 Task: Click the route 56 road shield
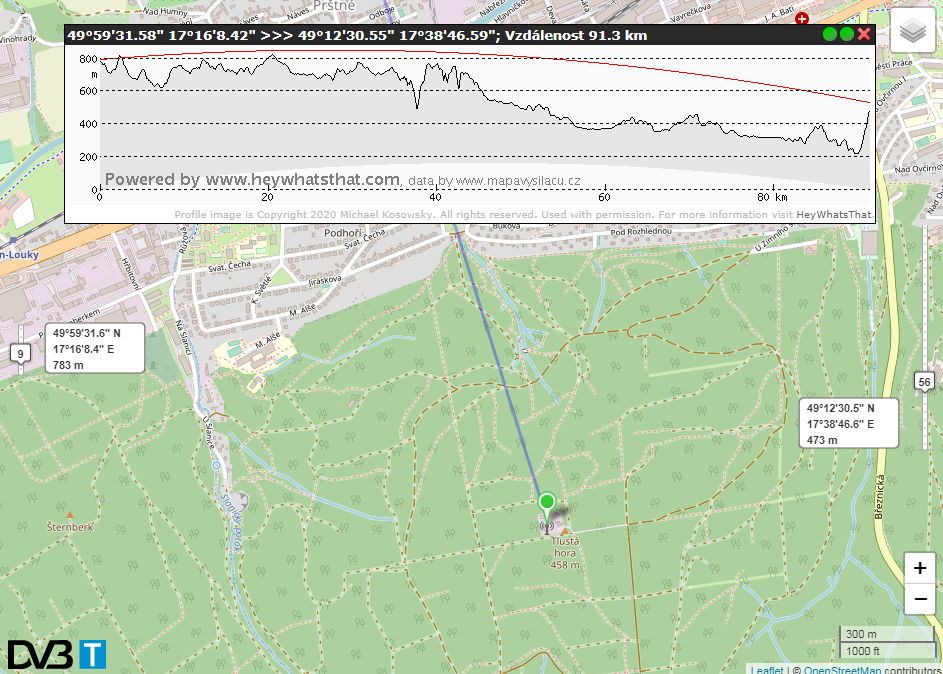click(926, 381)
